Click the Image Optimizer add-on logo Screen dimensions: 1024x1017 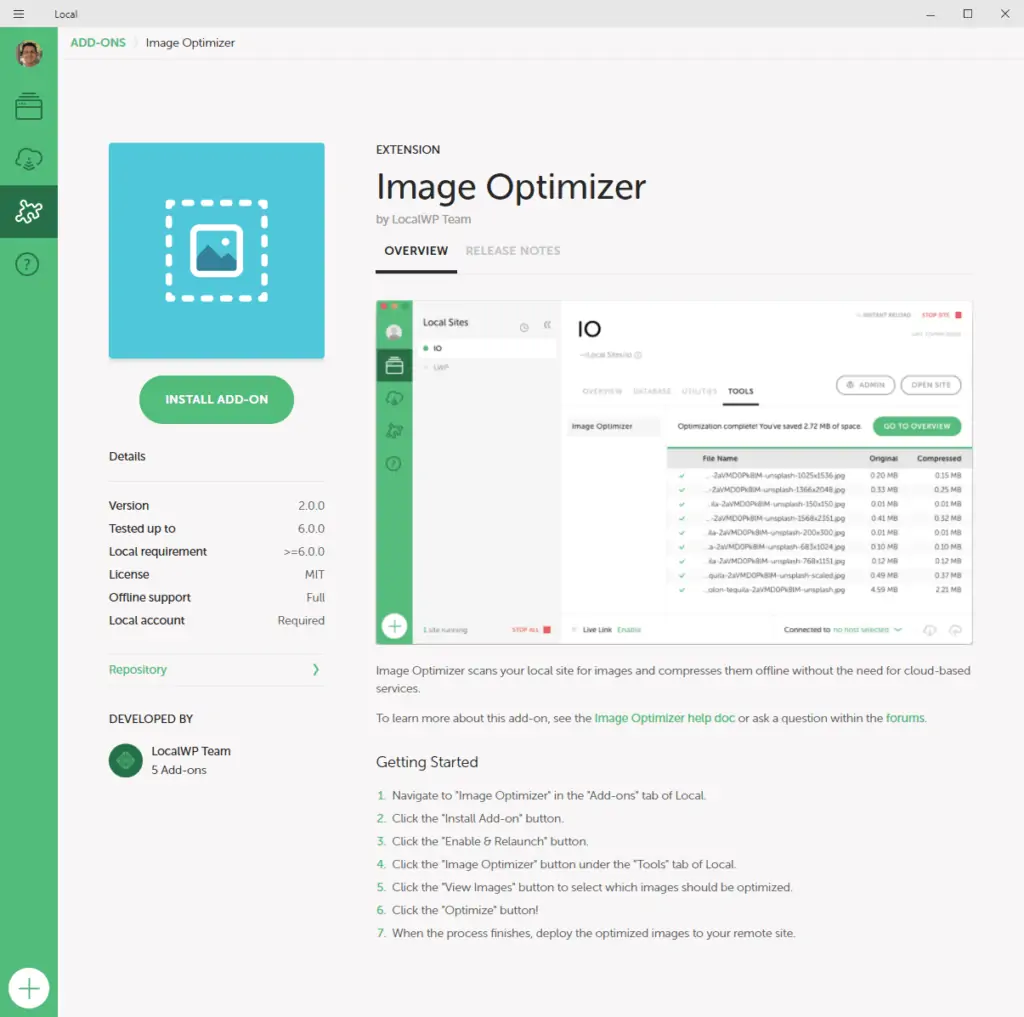coord(216,251)
